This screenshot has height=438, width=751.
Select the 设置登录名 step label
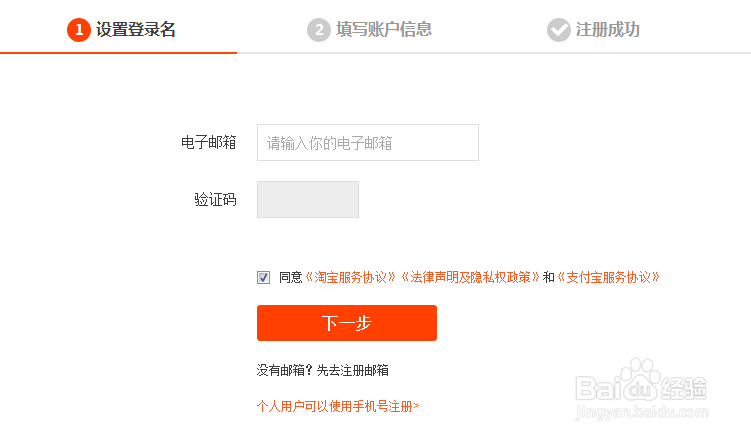[136, 30]
